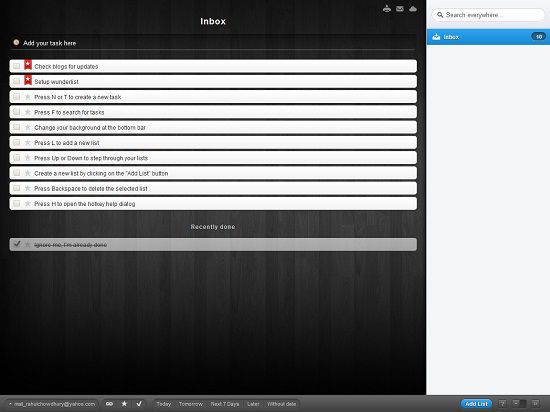Image resolution: width=550 pixels, height=412 pixels.
Task: Click the circle icon beside Add your task here
Action: click(16, 42)
